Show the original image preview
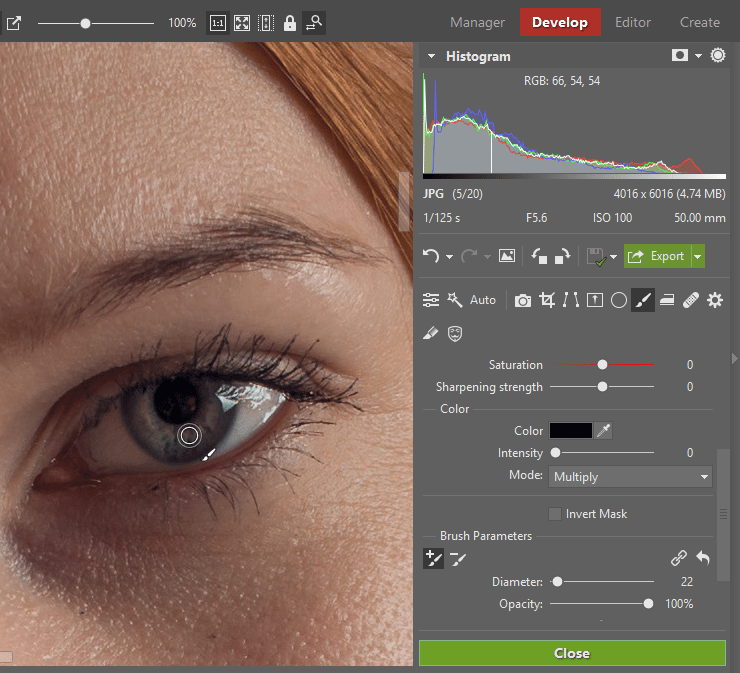The image size is (740, 673). pos(507,256)
